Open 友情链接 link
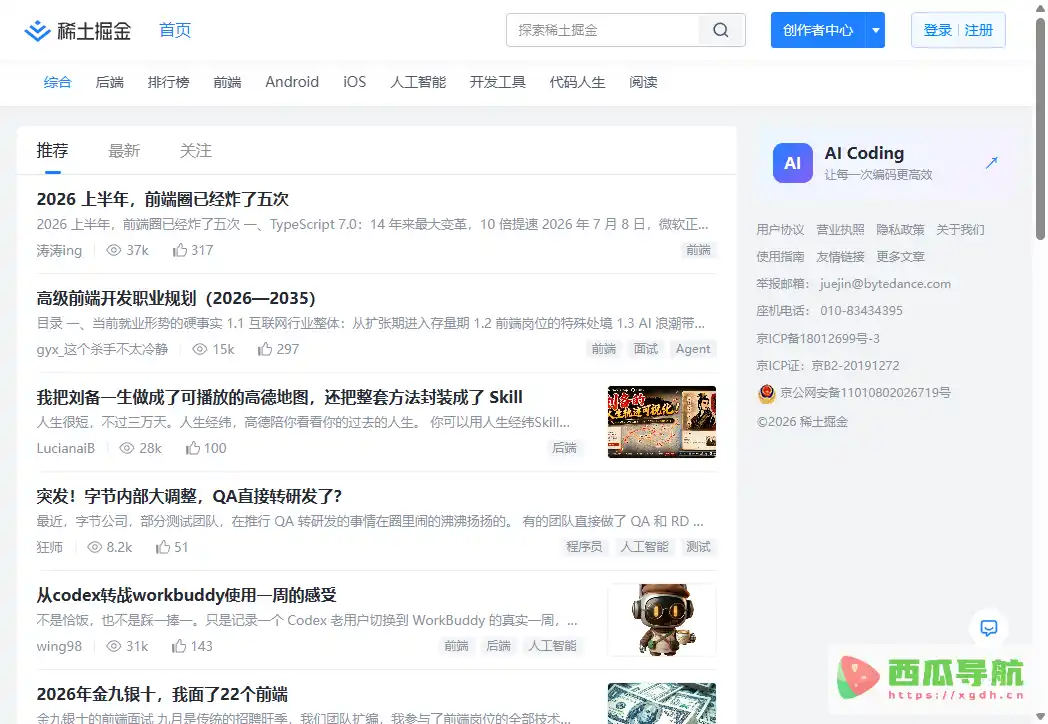The height and width of the screenshot is (724, 1048). point(840,257)
